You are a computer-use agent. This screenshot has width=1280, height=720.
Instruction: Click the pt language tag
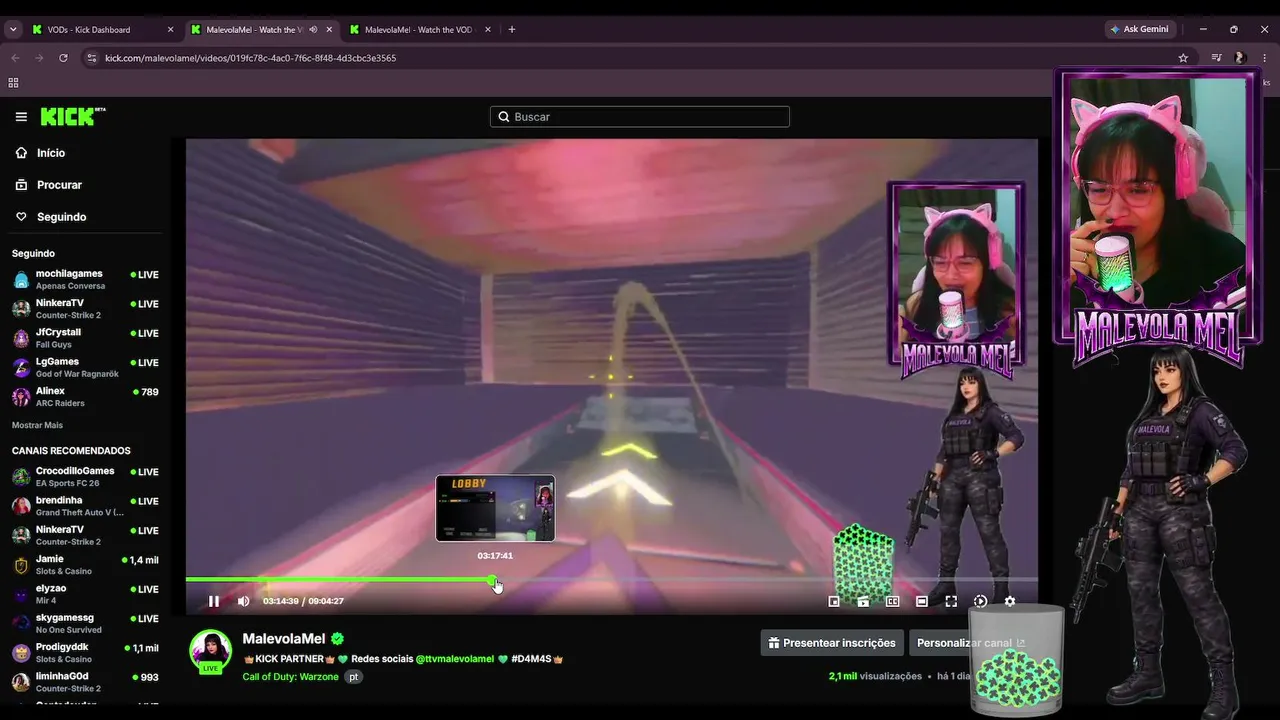point(353,677)
